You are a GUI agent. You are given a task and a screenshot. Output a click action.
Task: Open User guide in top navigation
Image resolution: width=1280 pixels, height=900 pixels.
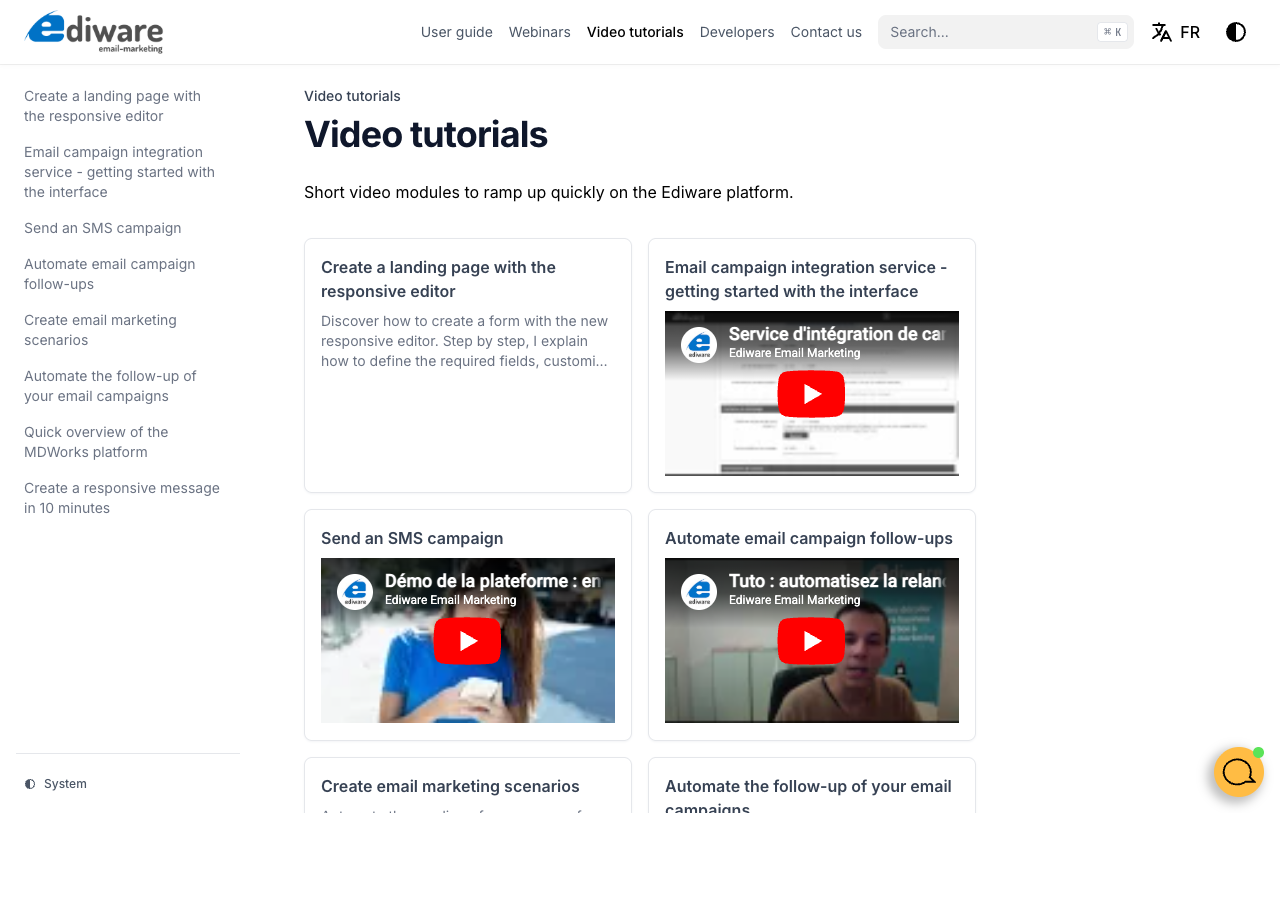pos(457,32)
